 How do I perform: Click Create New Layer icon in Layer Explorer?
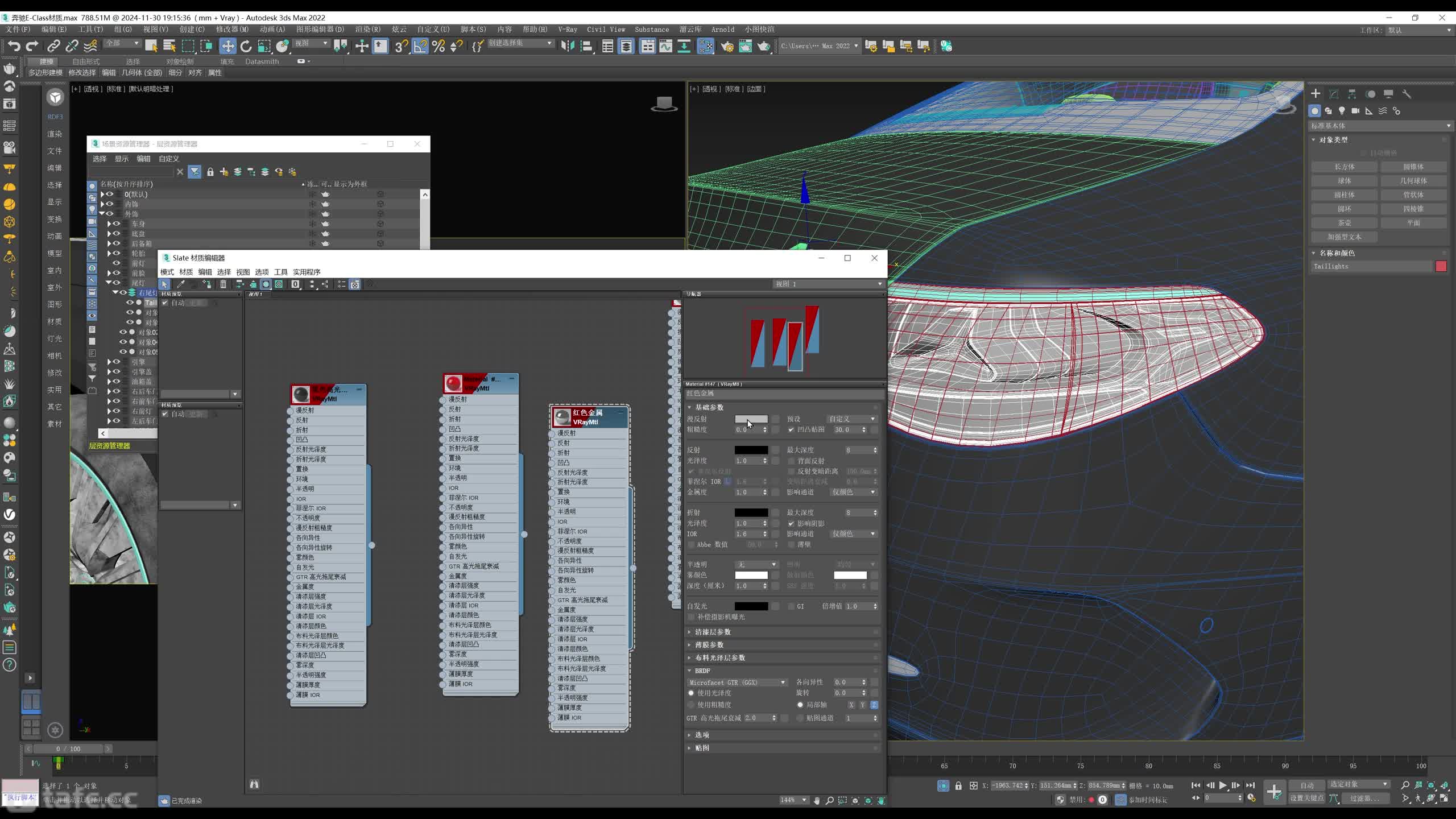pyautogui.click(x=224, y=172)
